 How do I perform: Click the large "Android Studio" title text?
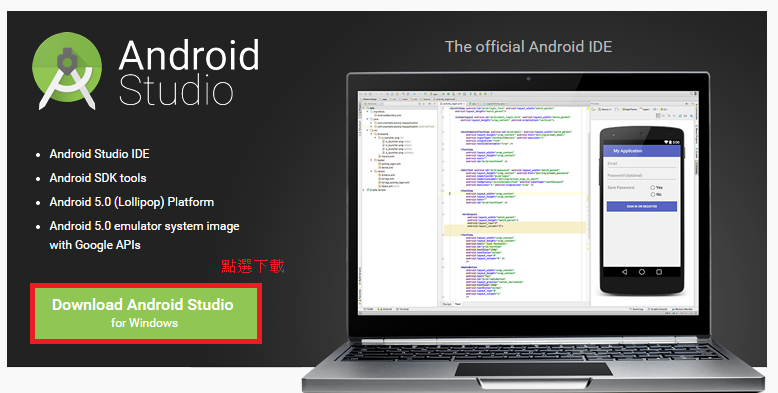(x=189, y=72)
